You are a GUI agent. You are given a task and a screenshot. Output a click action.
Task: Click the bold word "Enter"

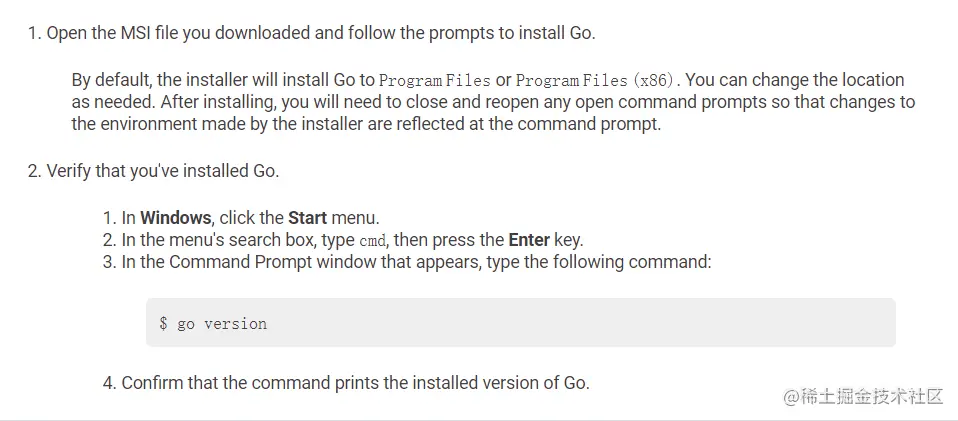529,240
